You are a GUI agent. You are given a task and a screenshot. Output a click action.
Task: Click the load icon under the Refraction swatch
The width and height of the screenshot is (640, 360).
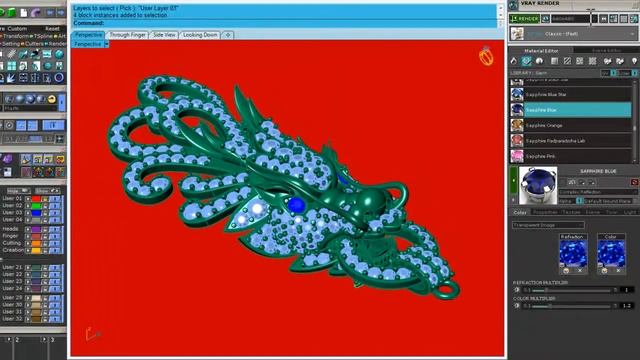(x=566, y=271)
